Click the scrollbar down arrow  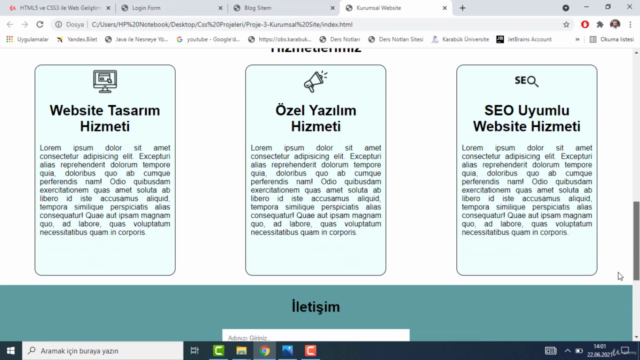pos(636,338)
